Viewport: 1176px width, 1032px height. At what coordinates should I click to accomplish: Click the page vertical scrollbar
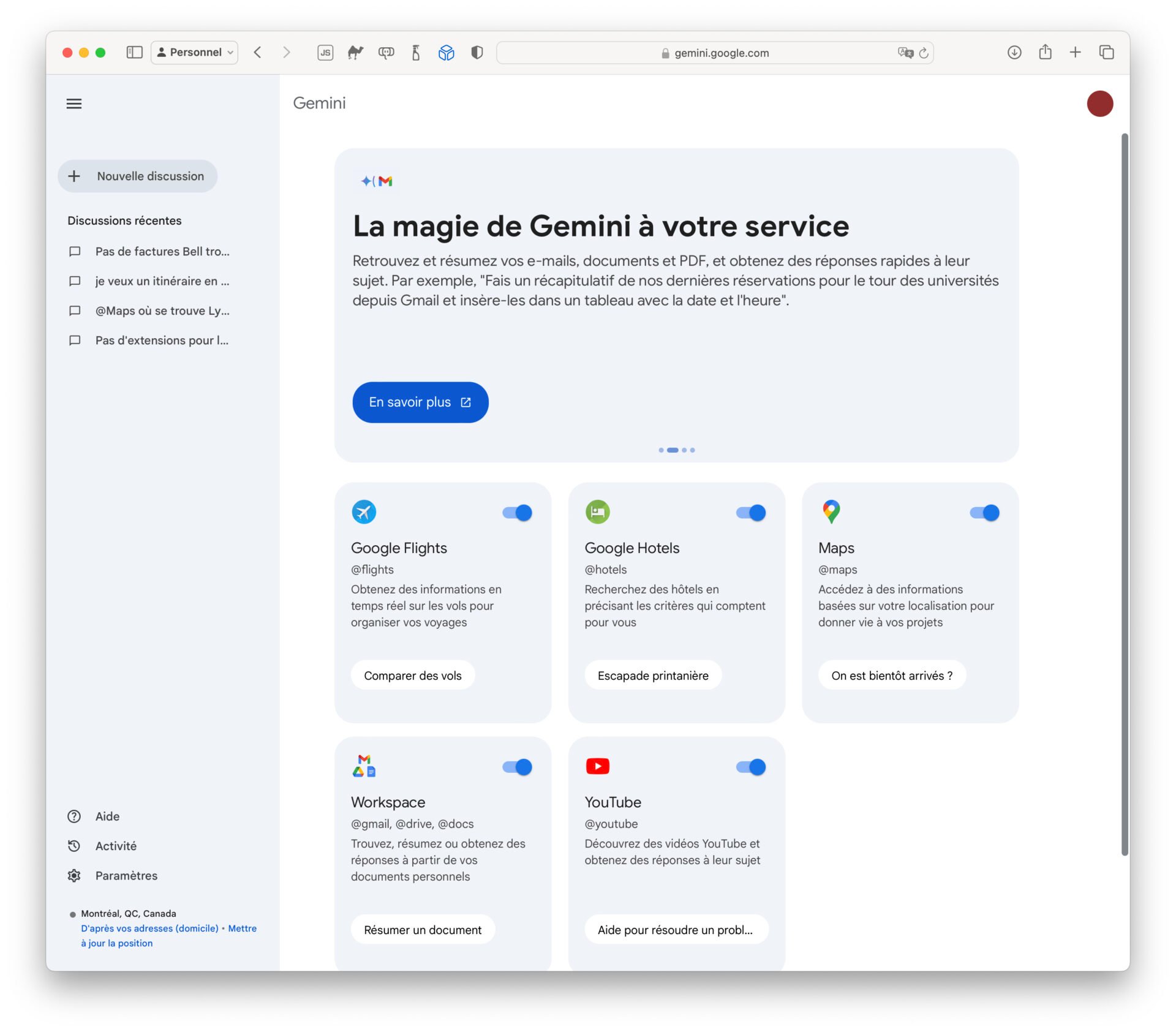(1124, 495)
